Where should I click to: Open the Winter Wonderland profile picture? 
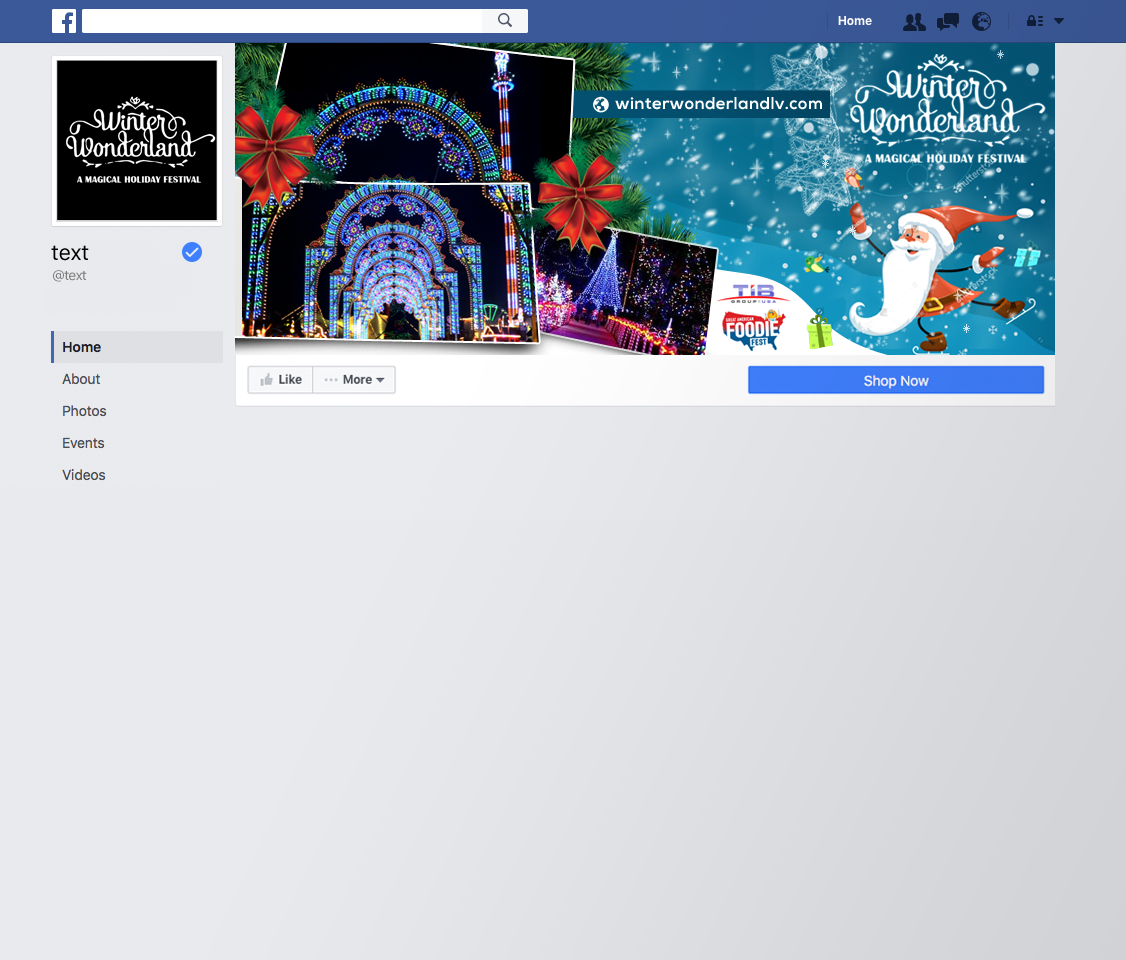coord(137,141)
